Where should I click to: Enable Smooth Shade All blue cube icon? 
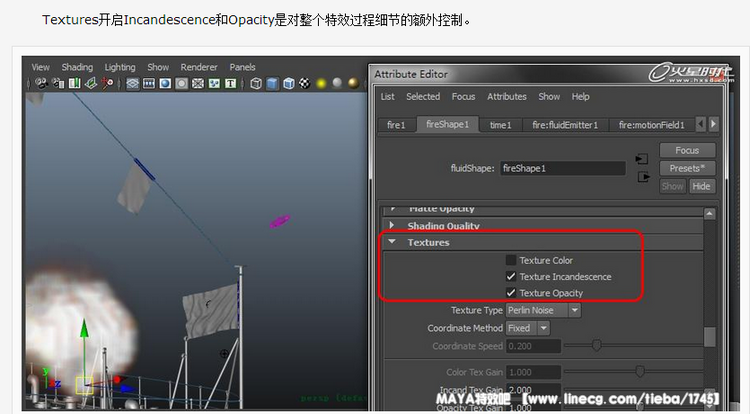273,84
